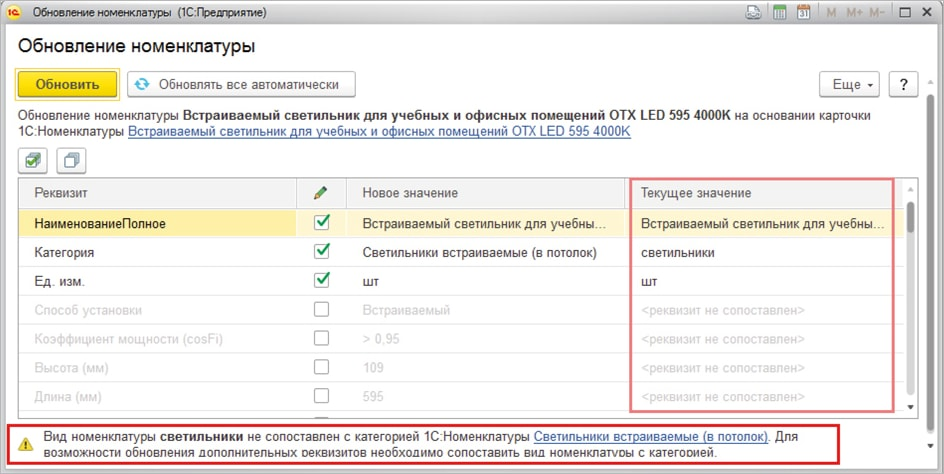This screenshot has height=474, width=944.
Task: Click the M- memory subtract button
Action: pos(874,14)
